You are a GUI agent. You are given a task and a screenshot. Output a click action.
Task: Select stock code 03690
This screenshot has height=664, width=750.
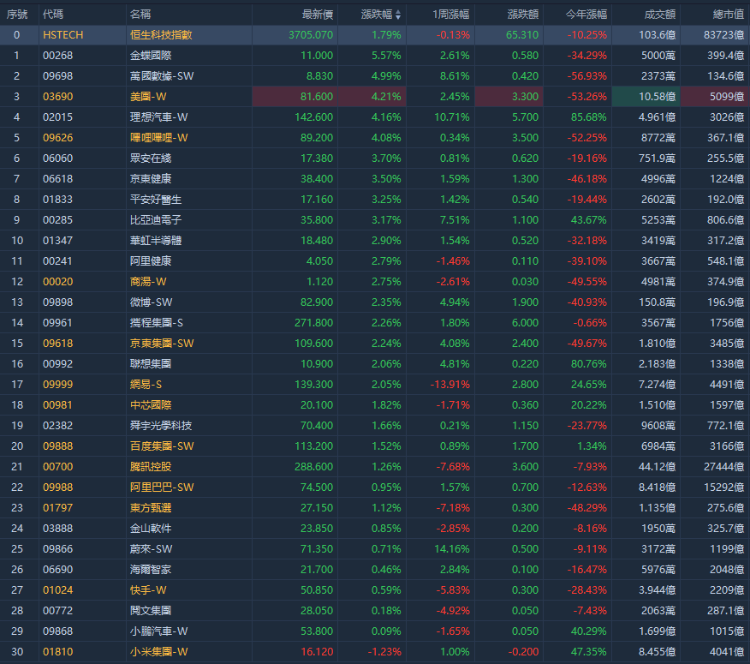pyautogui.click(x=58, y=97)
